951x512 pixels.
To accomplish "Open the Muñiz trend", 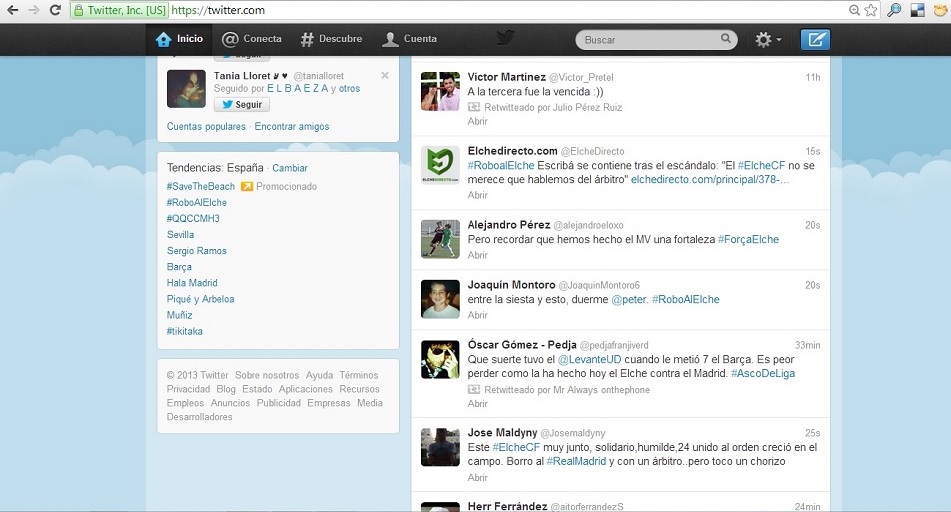I will (180, 315).
